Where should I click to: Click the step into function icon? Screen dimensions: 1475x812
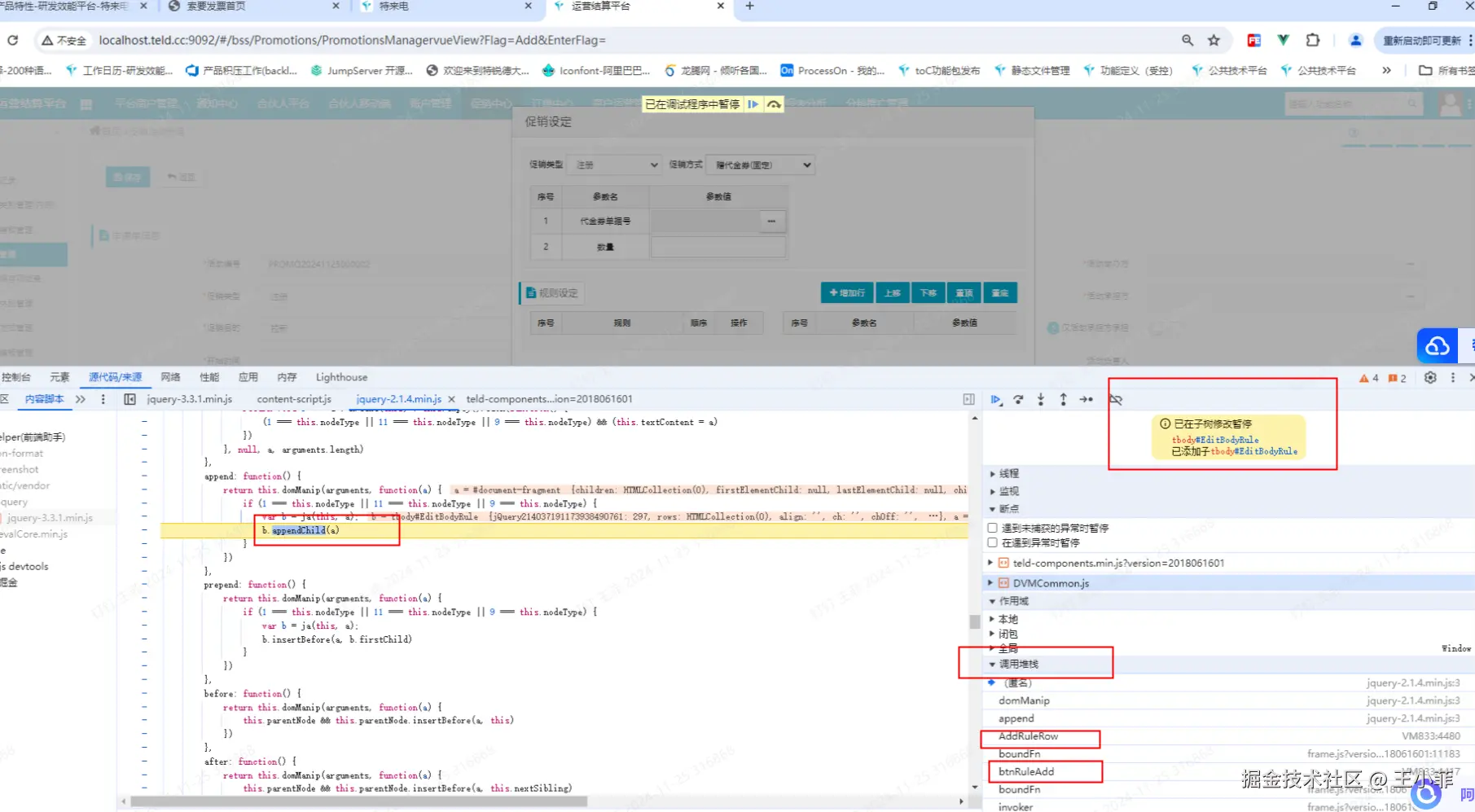pos(1041,400)
